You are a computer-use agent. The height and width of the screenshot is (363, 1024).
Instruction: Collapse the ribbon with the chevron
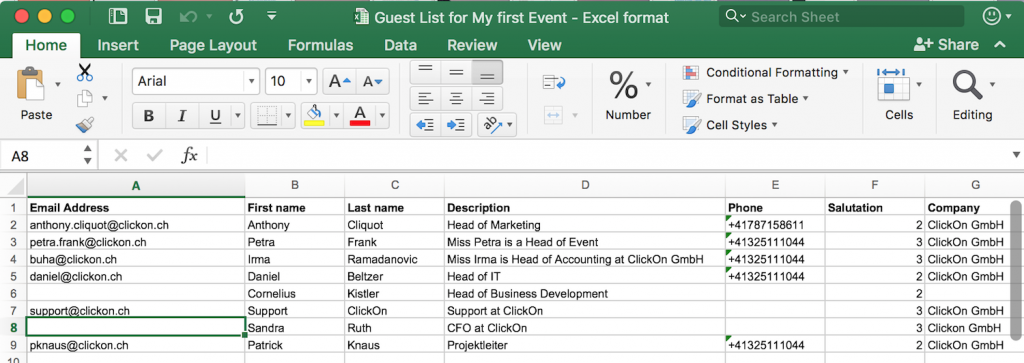coord(999,45)
